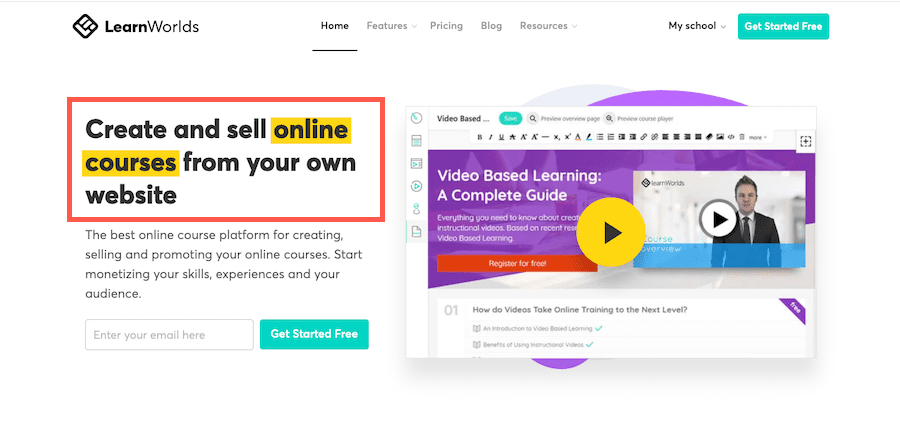The width and height of the screenshot is (900, 424).
Task: Expand the Features dropdown menu
Action: click(x=391, y=26)
